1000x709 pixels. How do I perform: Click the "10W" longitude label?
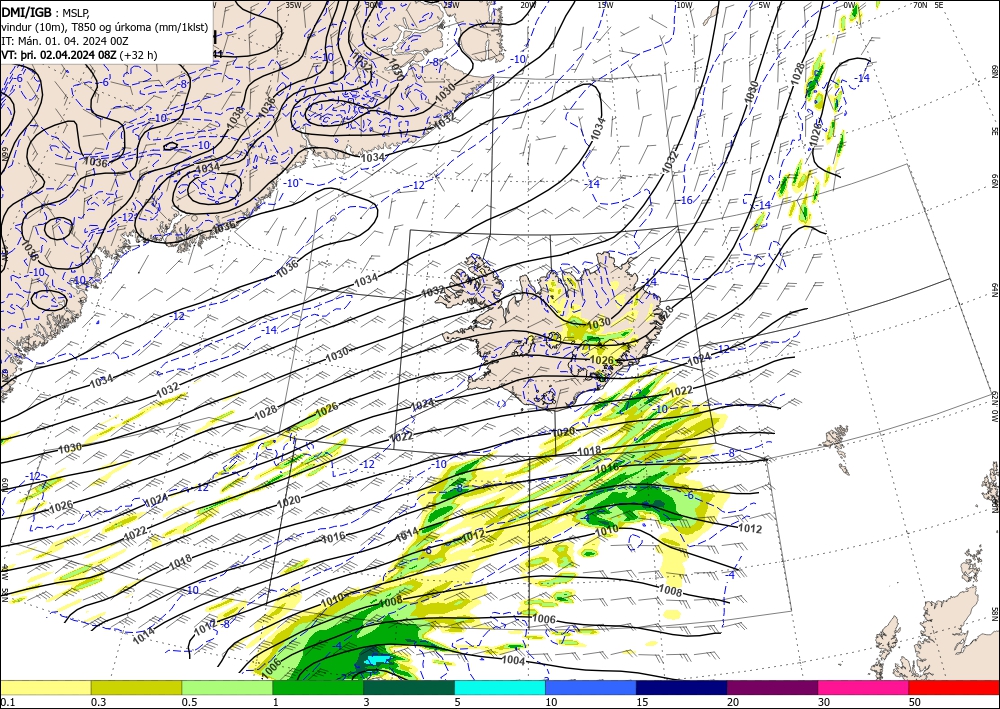pyautogui.click(x=684, y=4)
